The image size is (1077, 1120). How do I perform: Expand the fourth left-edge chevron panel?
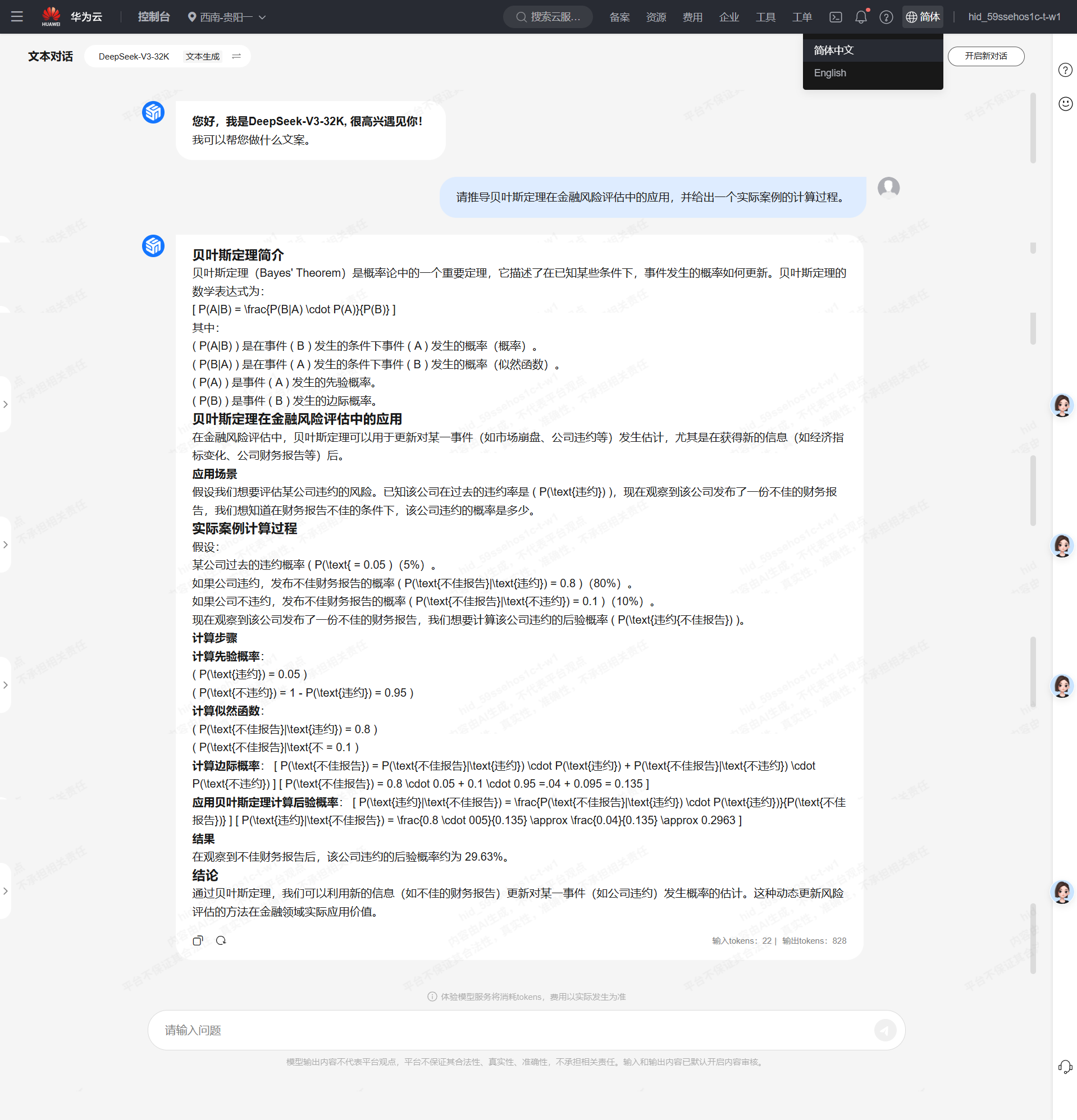point(5,891)
